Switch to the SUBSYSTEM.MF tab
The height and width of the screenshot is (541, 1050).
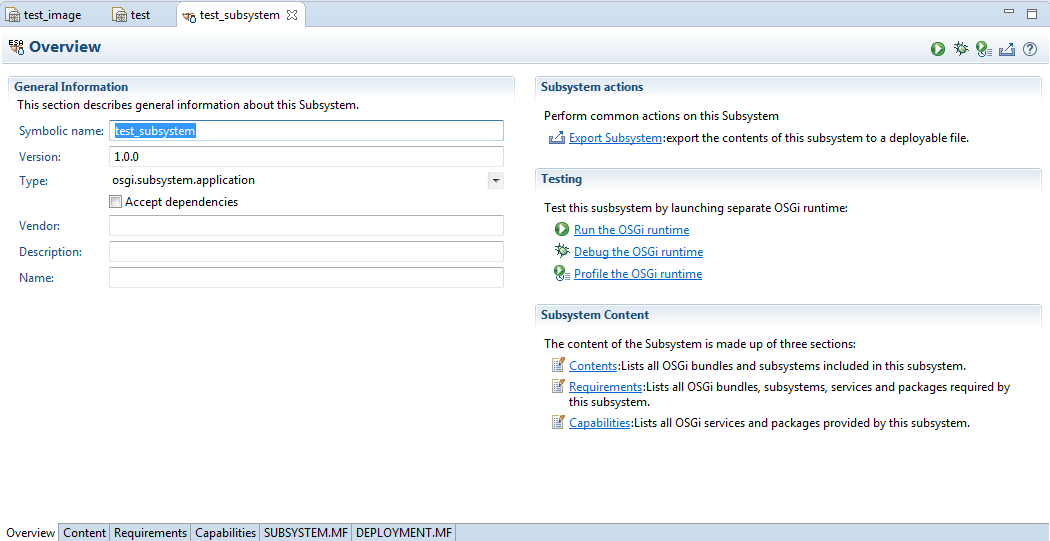(x=305, y=533)
